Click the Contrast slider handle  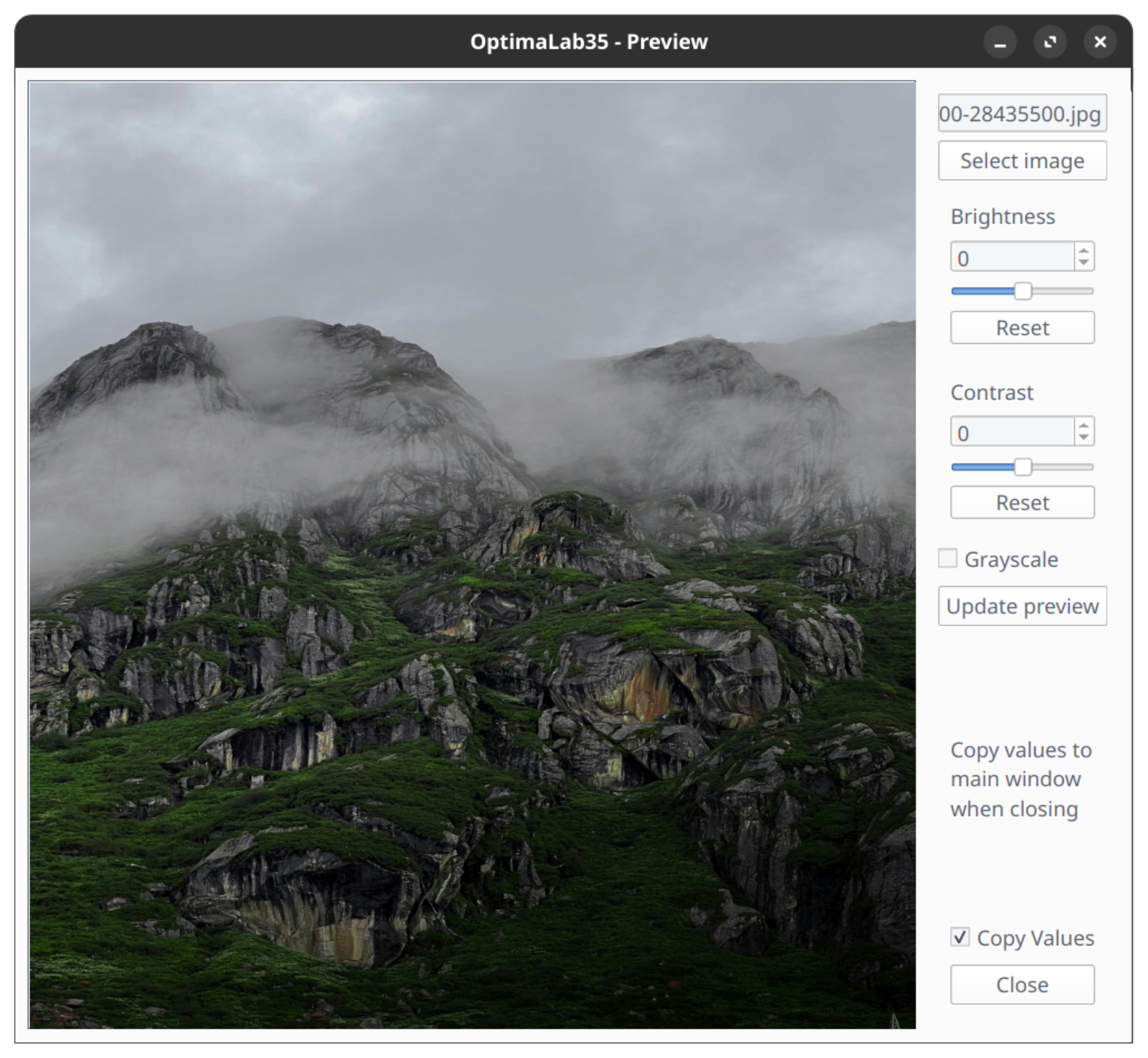[1022, 466]
